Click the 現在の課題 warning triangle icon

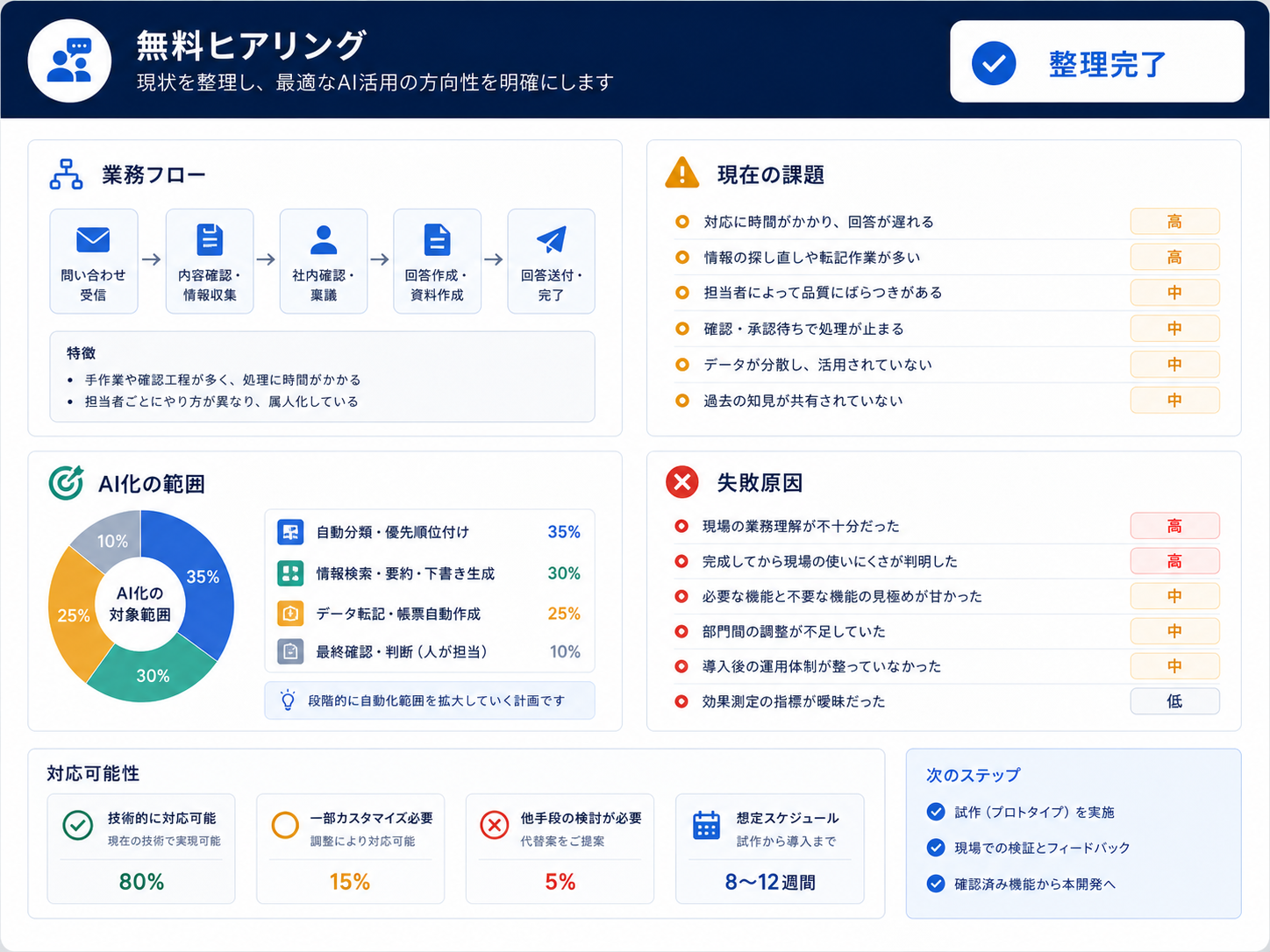pyautogui.click(x=682, y=174)
